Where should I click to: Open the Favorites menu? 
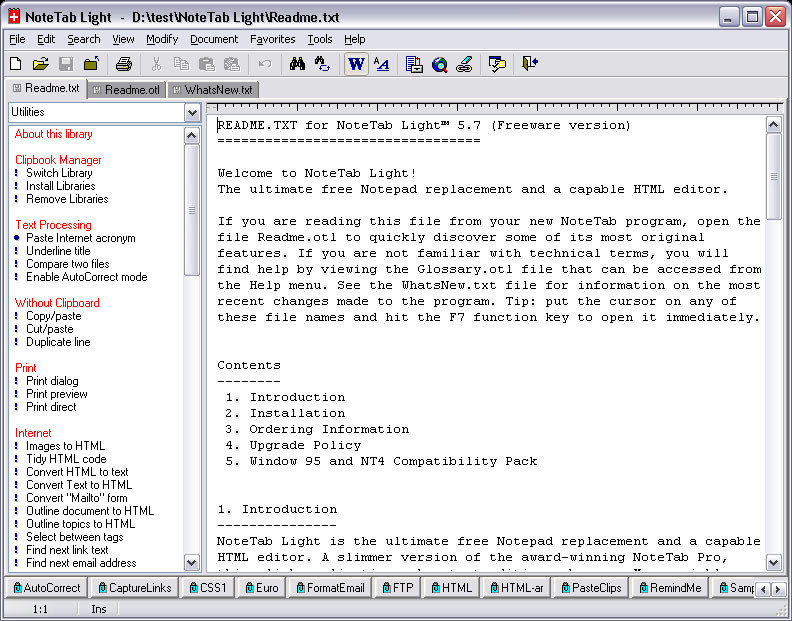pyautogui.click(x=273, y=39)
